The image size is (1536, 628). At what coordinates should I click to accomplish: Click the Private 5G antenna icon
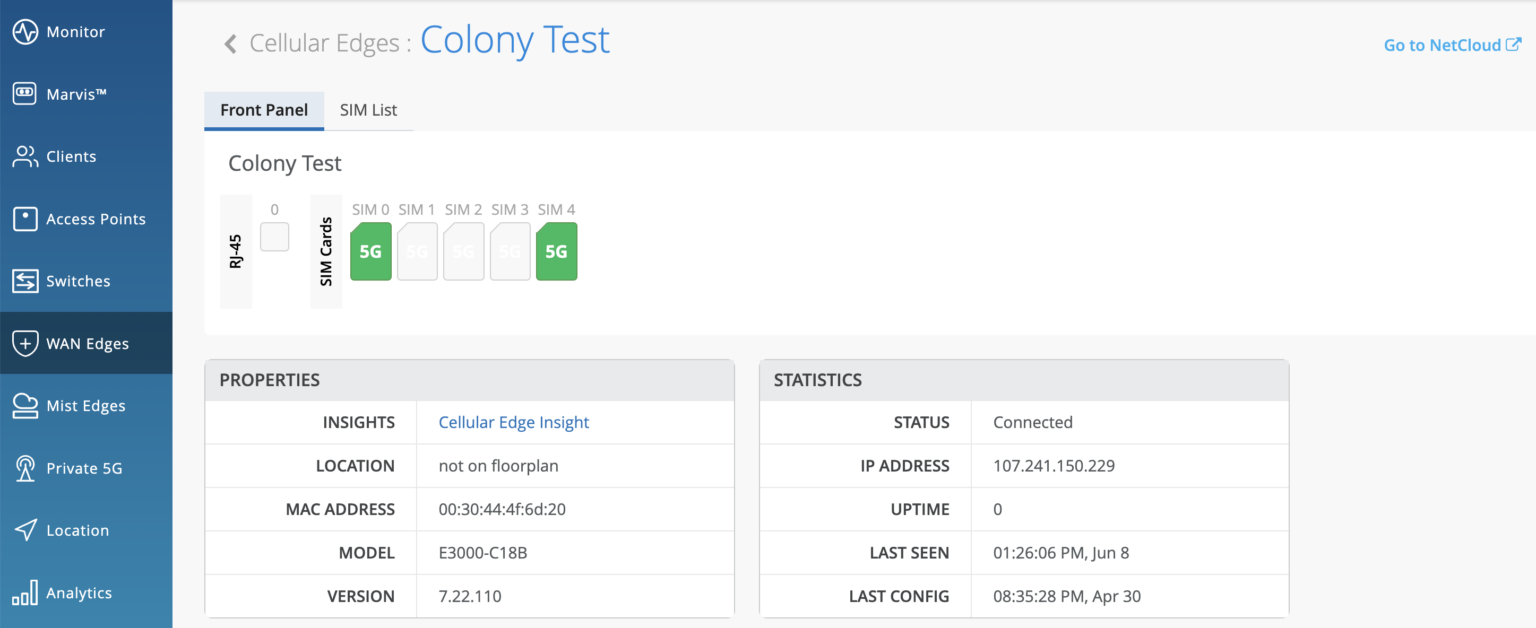click(25, 468)
